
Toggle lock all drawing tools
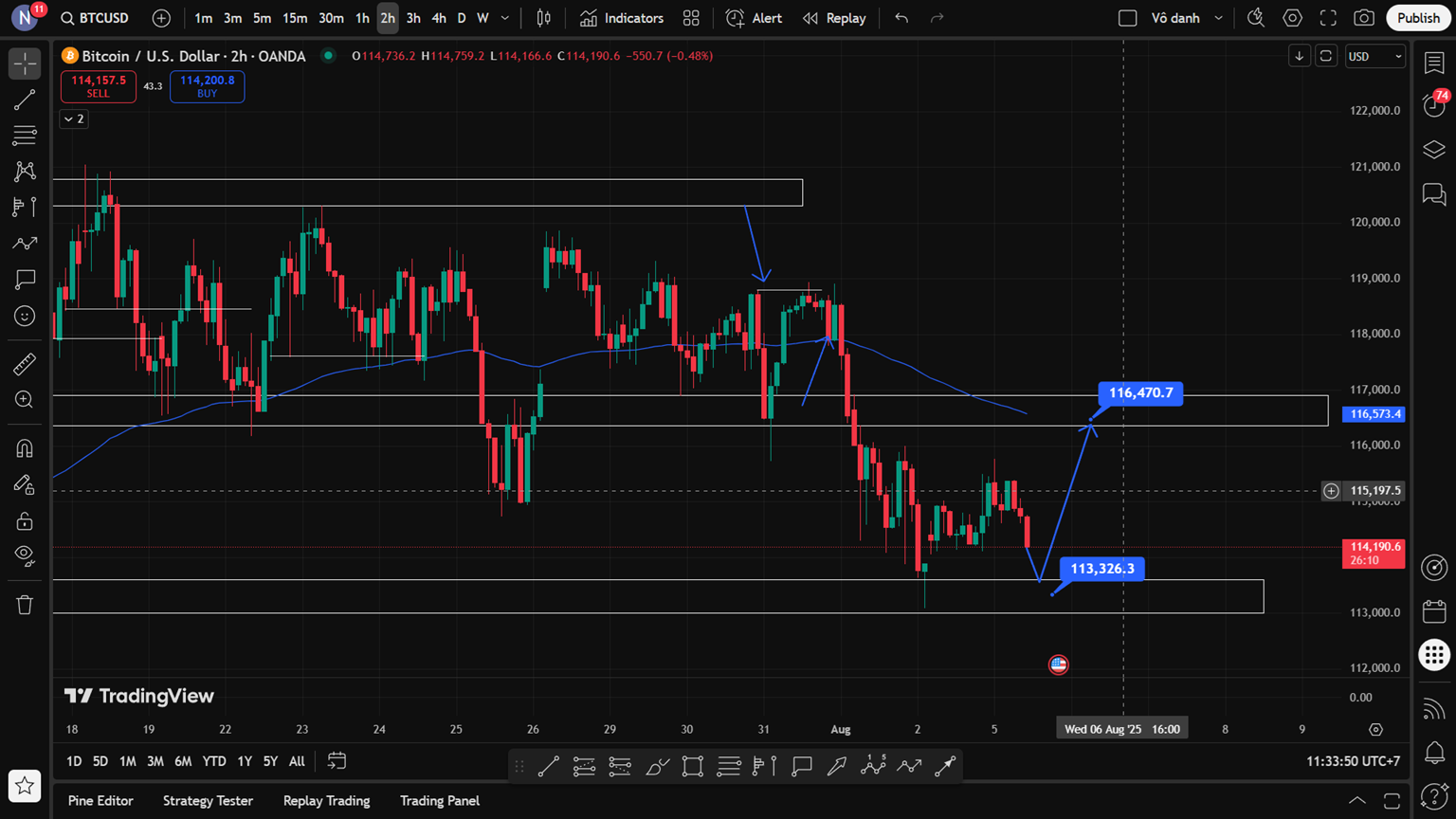25,520
